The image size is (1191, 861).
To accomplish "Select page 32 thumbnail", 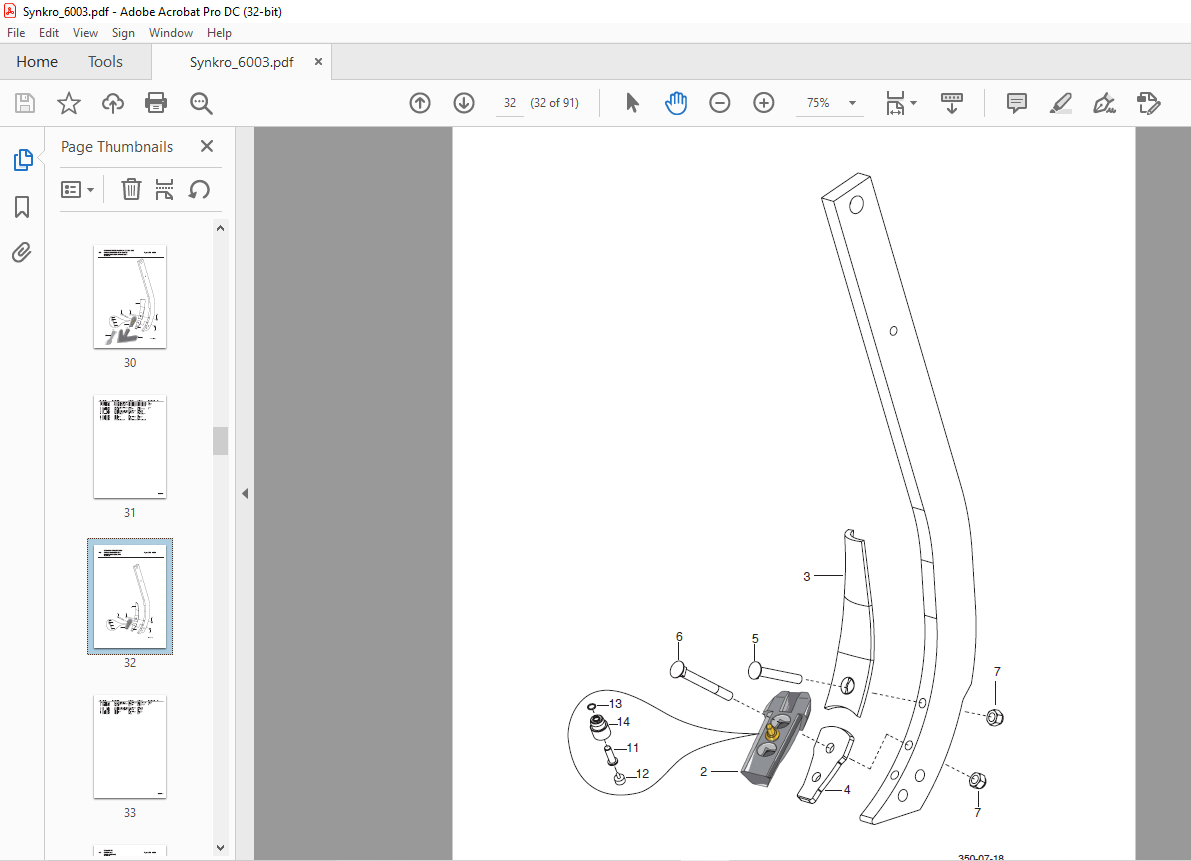I will click(x=130, y=596).
